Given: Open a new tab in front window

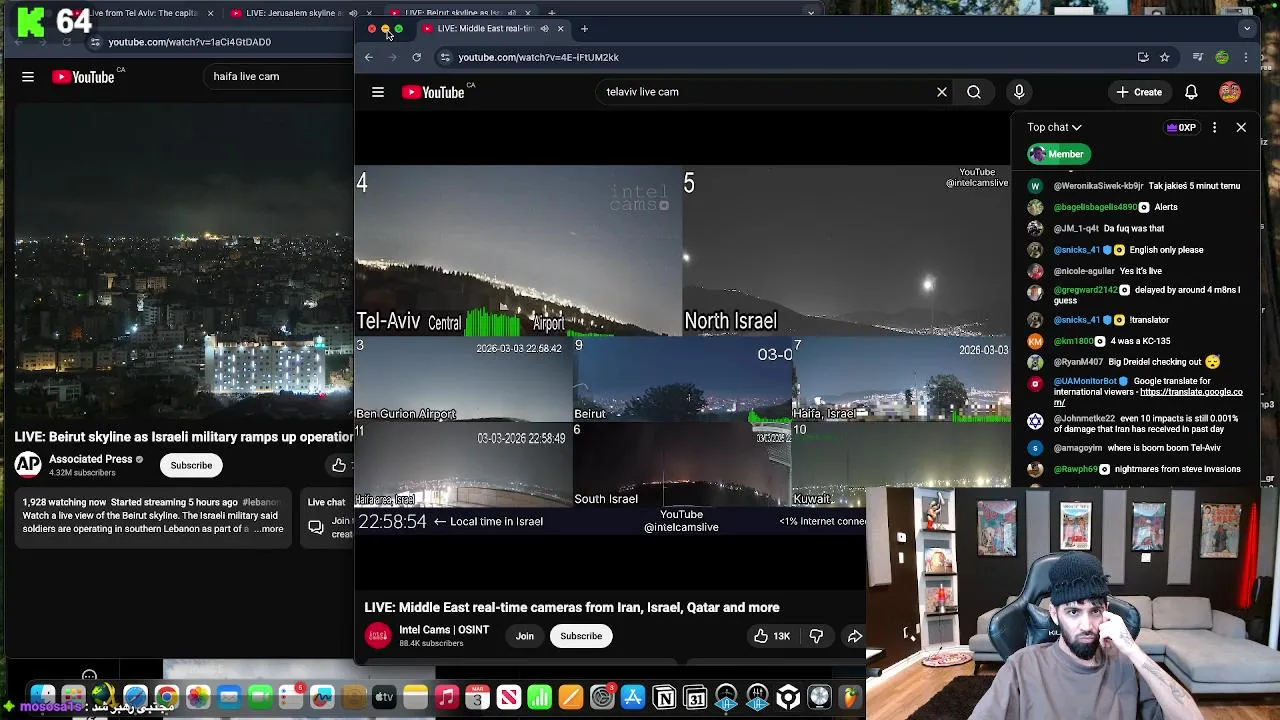Looking at the screenshot, I should (584, 29).
